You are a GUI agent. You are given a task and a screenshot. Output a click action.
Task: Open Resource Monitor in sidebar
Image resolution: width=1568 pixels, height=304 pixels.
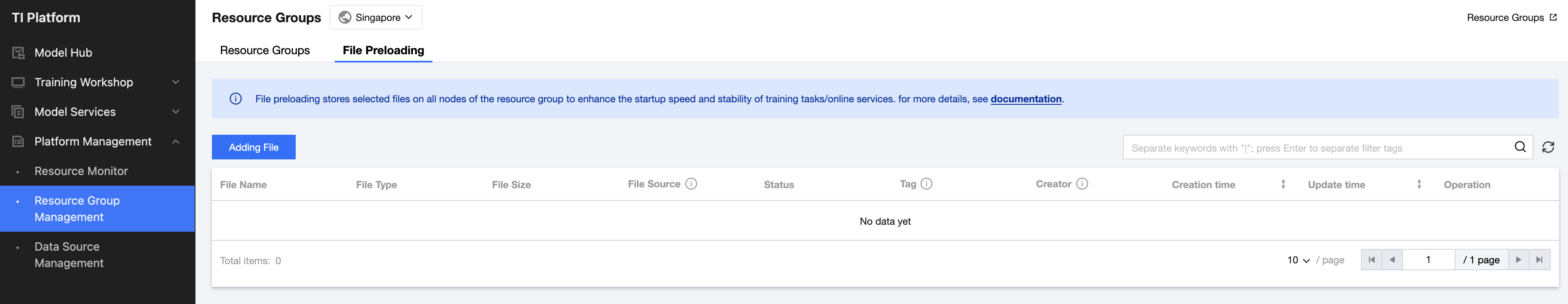coord(81,171)
